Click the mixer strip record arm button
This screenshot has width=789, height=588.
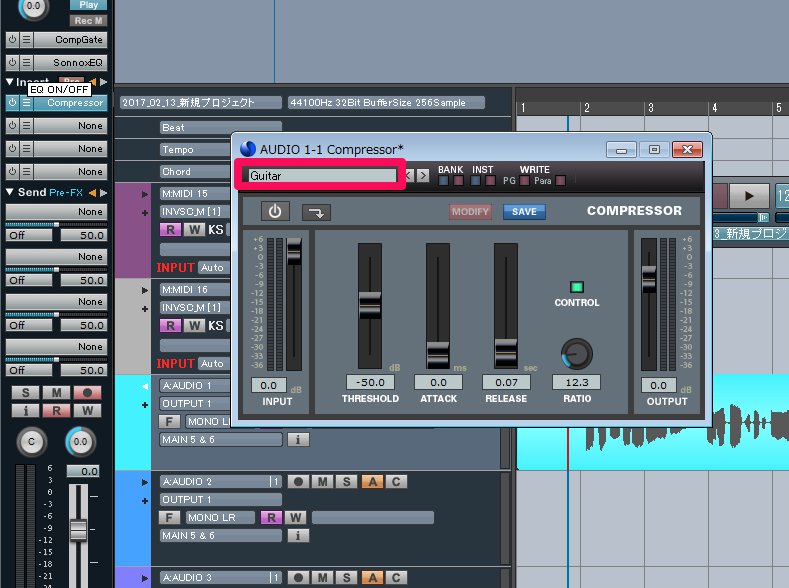click(88, 392)
